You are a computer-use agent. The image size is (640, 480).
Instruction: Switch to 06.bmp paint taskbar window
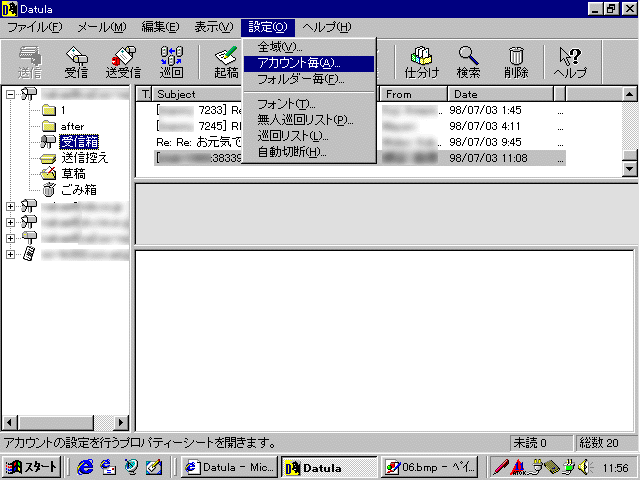point(429,467)
